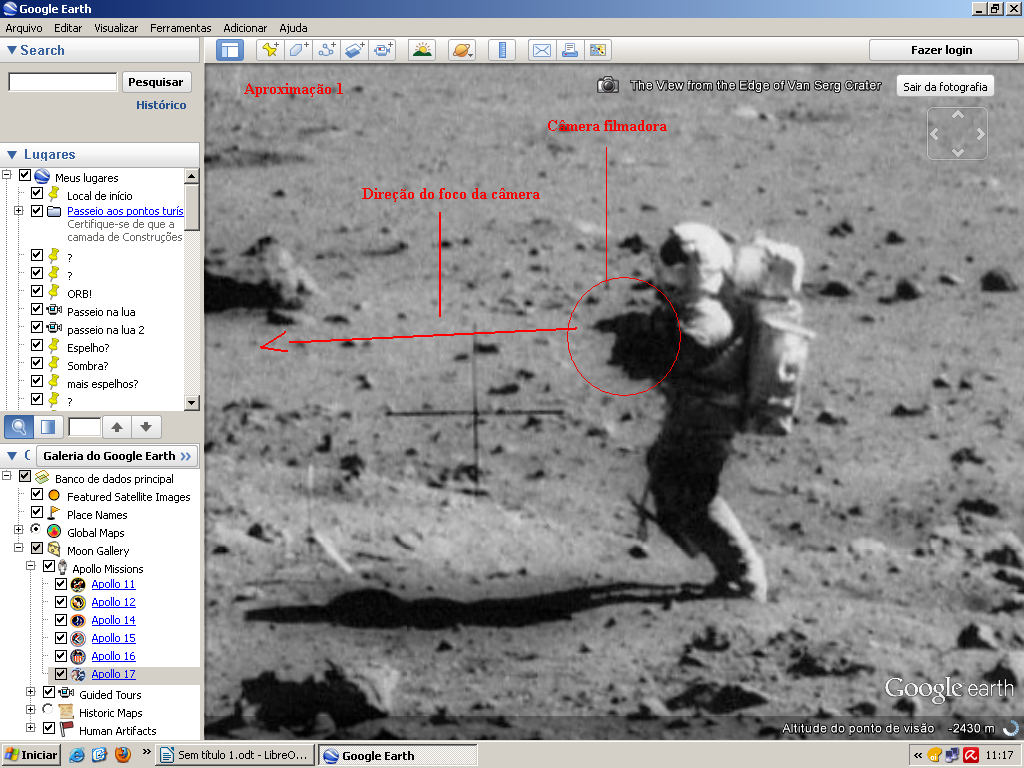Click the Lugares list scrollbar down arrow
Viewport: 1024px width, 768px height.
click(191, 402)
